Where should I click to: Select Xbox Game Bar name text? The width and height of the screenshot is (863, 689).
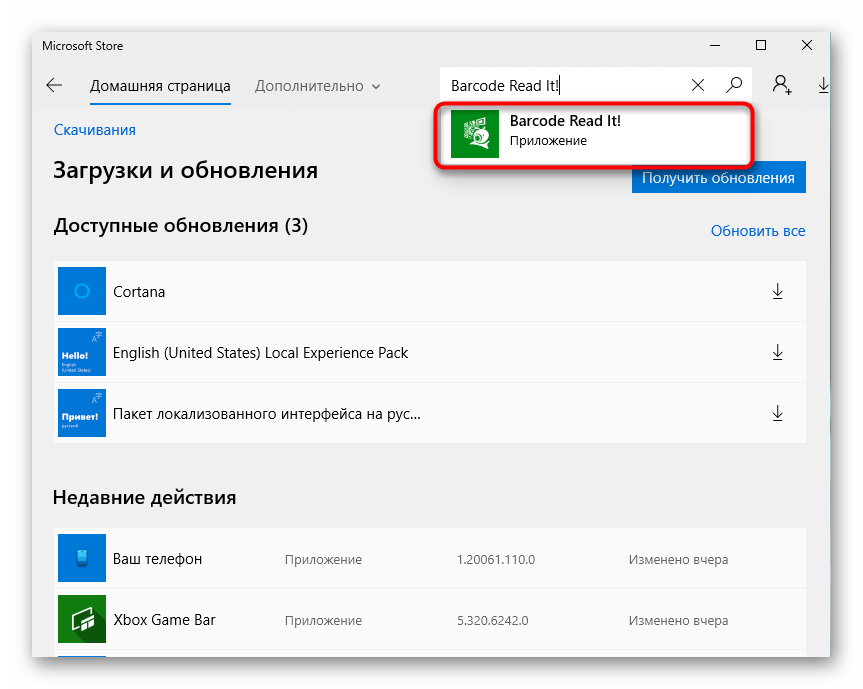(165, 620)
